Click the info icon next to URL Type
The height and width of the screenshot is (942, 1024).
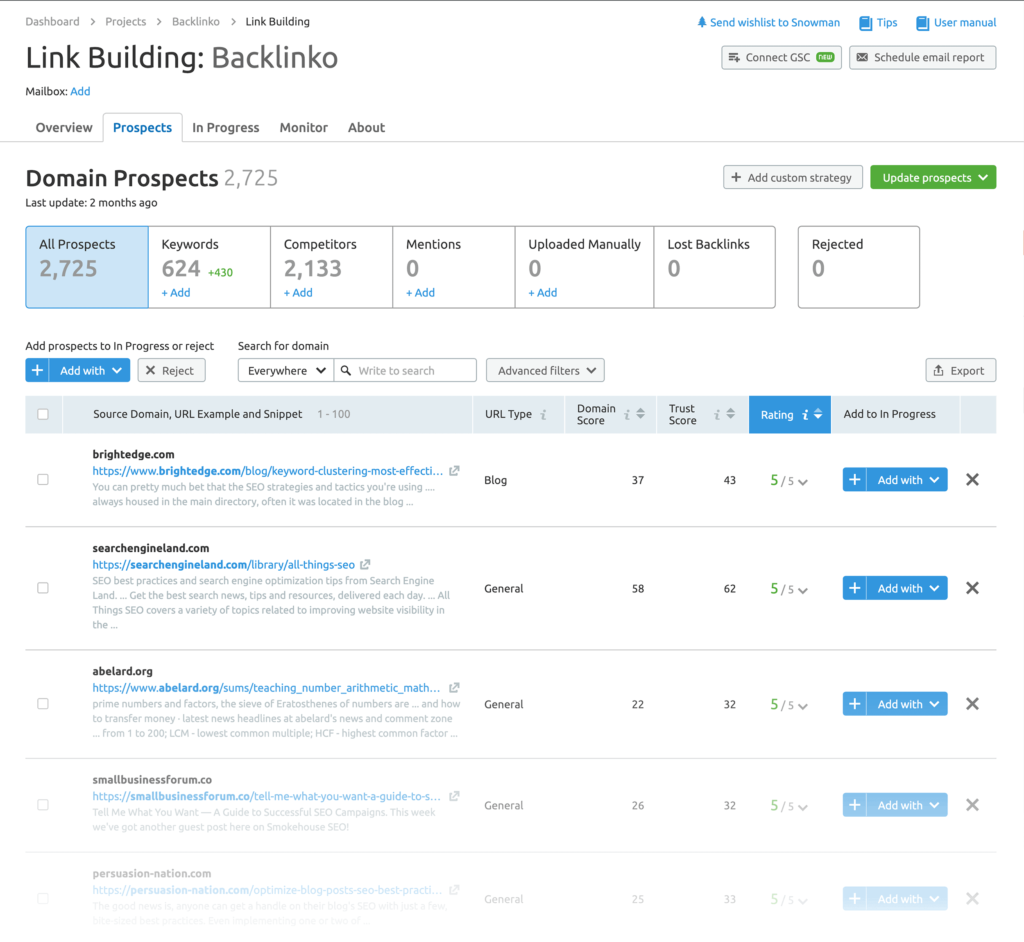tap(544, 414)
